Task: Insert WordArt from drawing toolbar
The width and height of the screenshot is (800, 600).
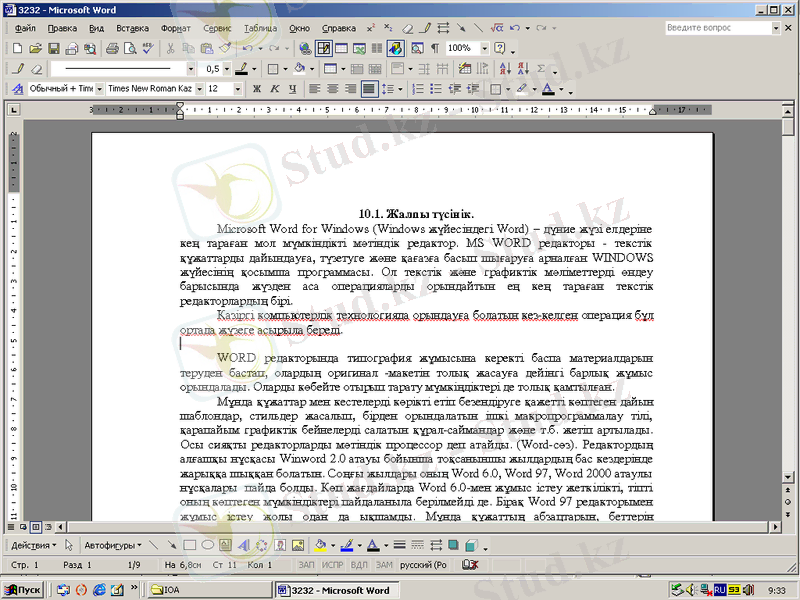Action: pyautogui.click(x=243, y=546)
